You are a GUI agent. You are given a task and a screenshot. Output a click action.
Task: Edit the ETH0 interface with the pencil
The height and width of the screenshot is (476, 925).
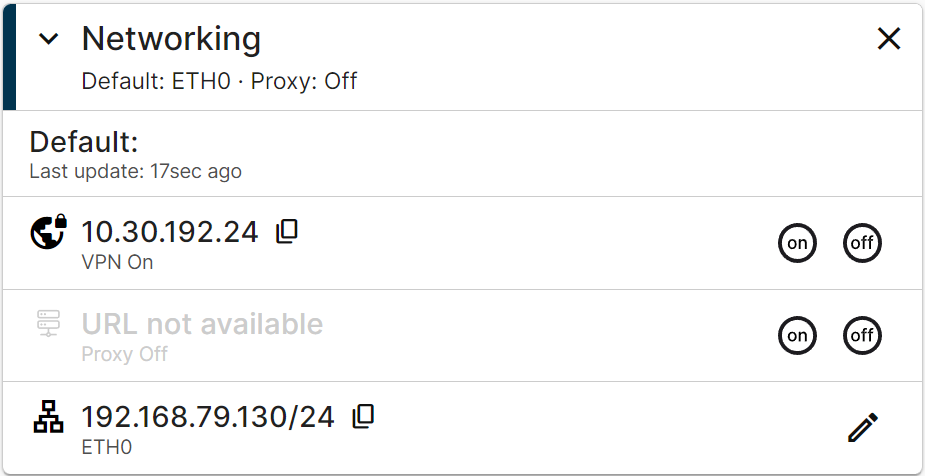click(x=862, y=427)
